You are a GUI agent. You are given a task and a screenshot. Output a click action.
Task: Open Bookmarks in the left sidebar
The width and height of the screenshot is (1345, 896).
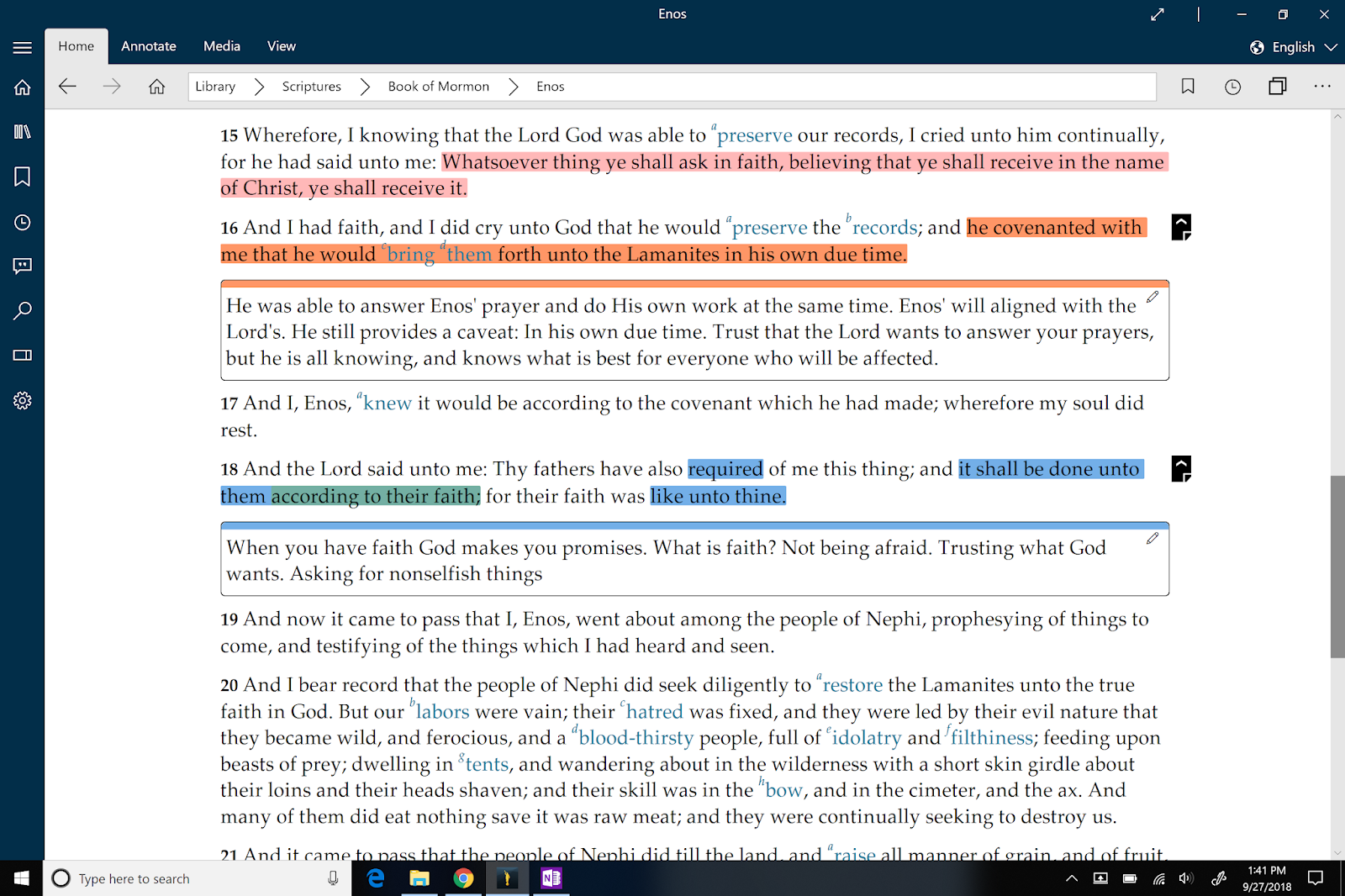pos(23,177)
